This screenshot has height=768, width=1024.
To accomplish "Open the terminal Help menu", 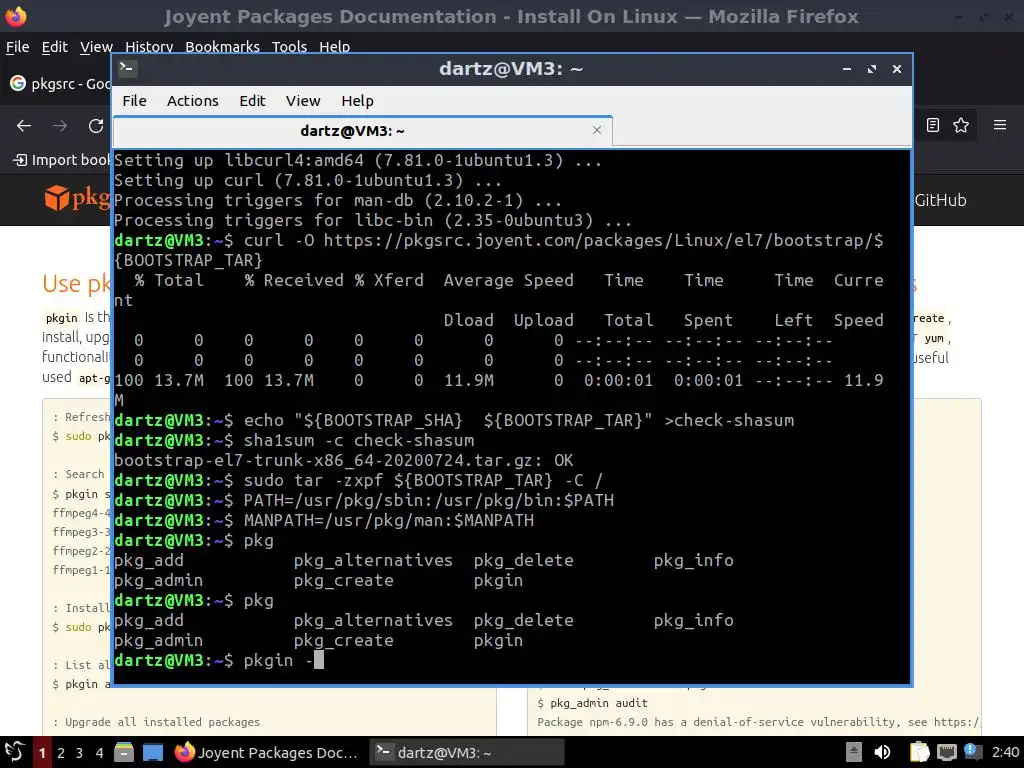I will 357,101.
